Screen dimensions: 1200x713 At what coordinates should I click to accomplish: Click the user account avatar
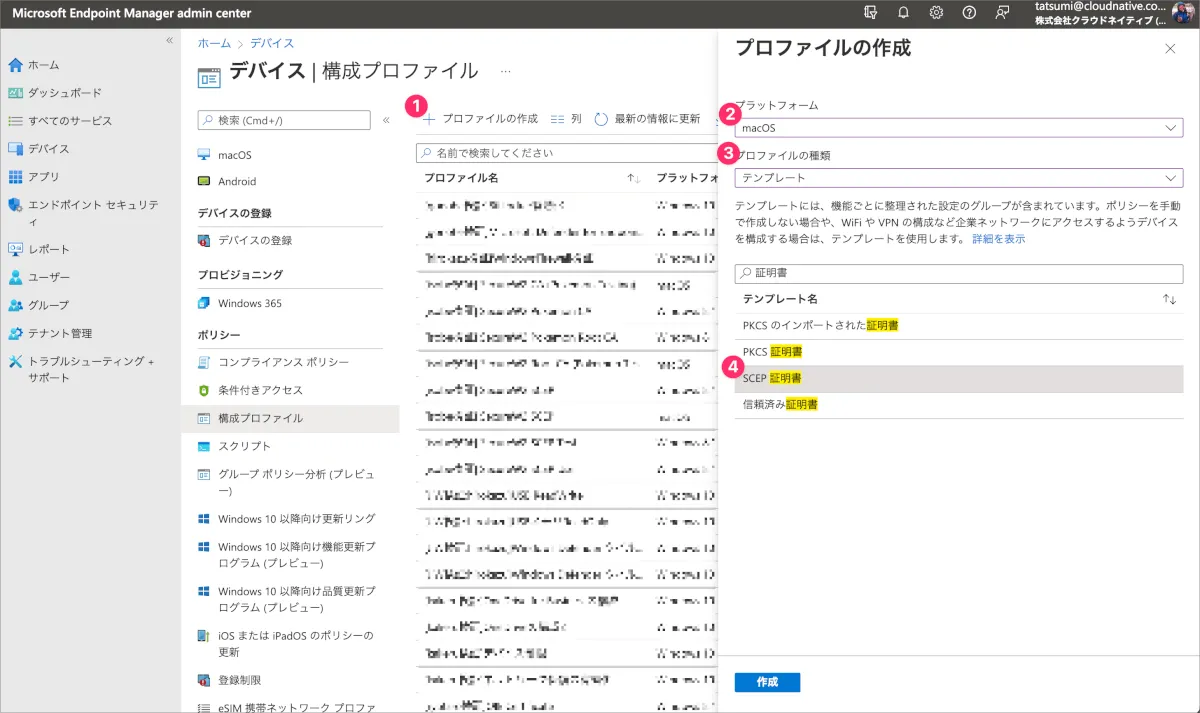coord(1183,13)
